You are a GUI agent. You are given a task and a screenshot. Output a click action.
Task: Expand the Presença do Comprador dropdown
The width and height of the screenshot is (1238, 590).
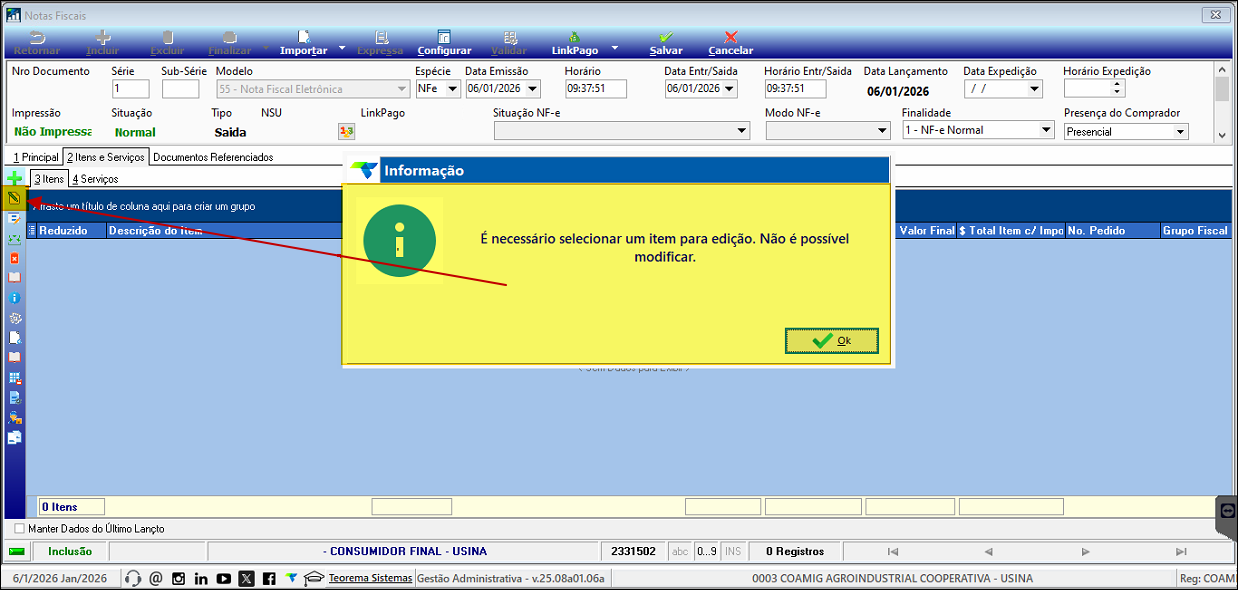pyautogui.click(x=1180, y=132)
